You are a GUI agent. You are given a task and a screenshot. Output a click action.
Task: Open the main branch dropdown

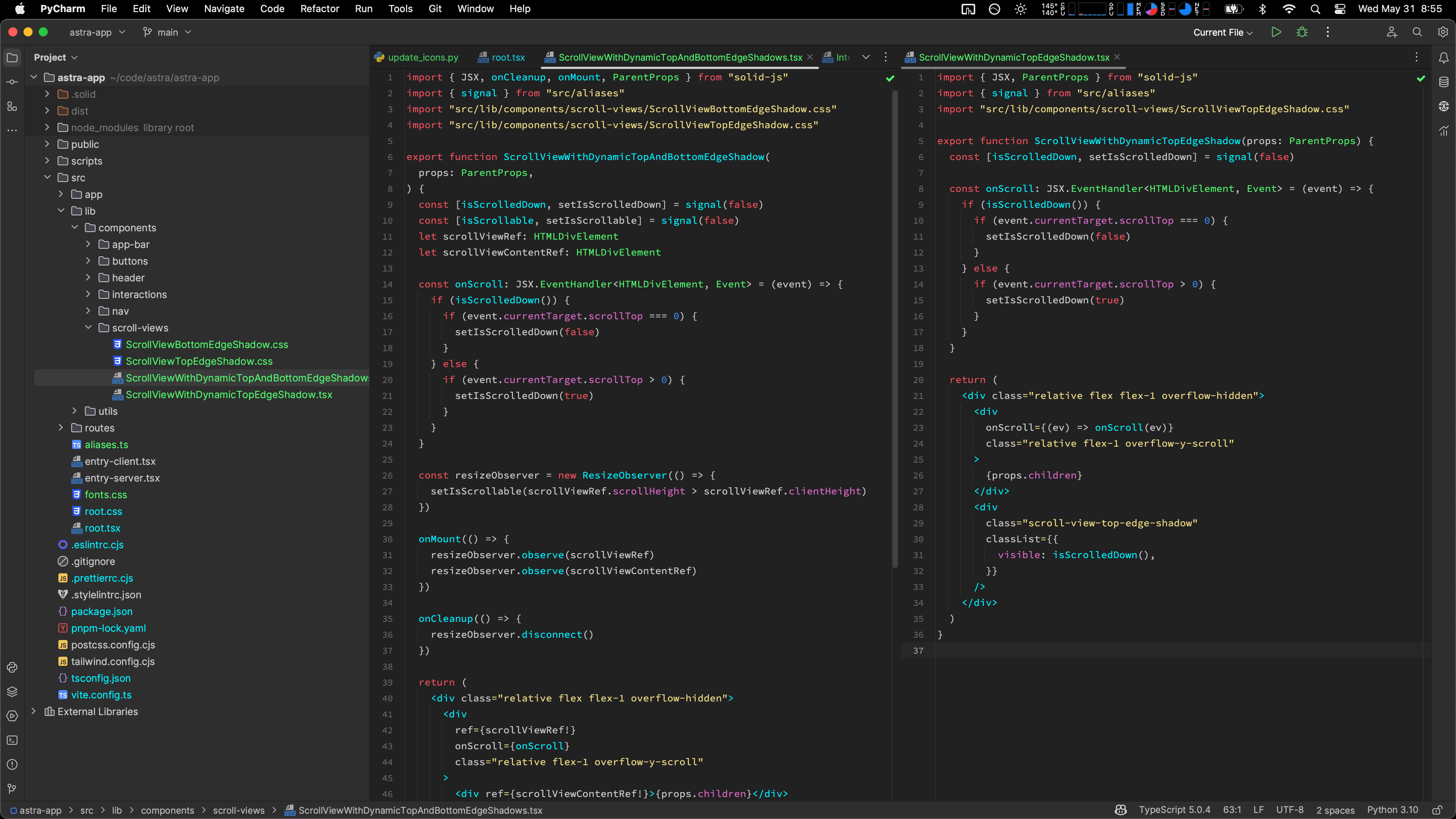tap(167, 32)
